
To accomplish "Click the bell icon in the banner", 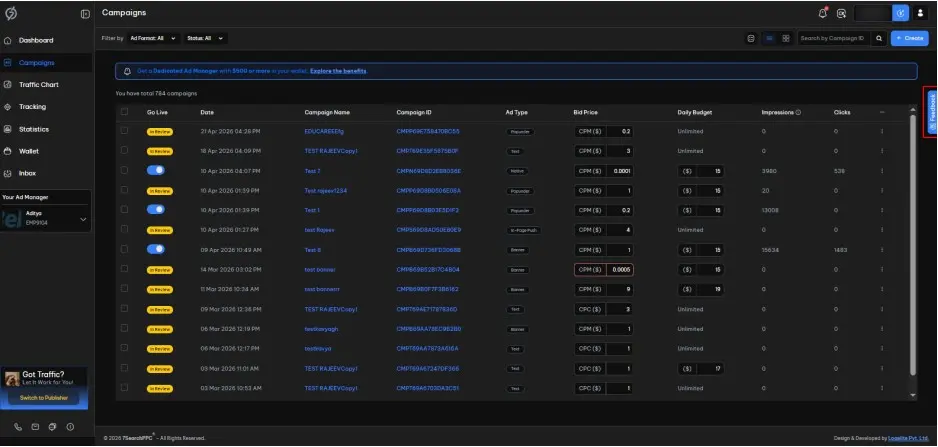I will pyautogui.click(x=127, y=71).
